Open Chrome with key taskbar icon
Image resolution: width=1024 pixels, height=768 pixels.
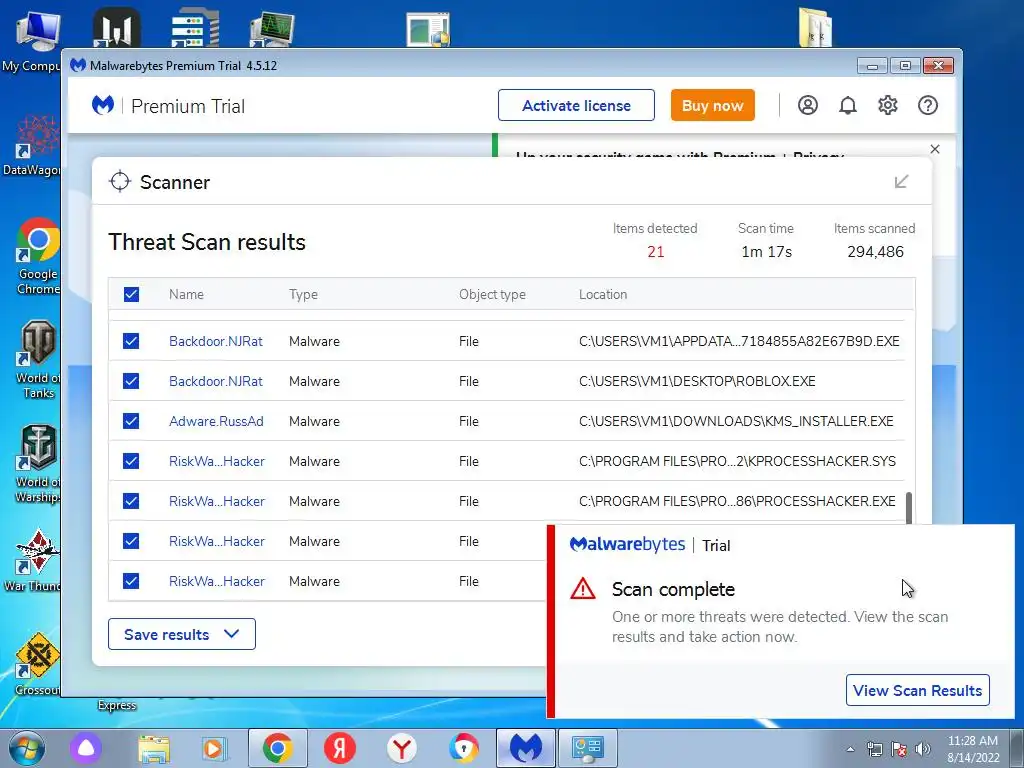[464, 748]
